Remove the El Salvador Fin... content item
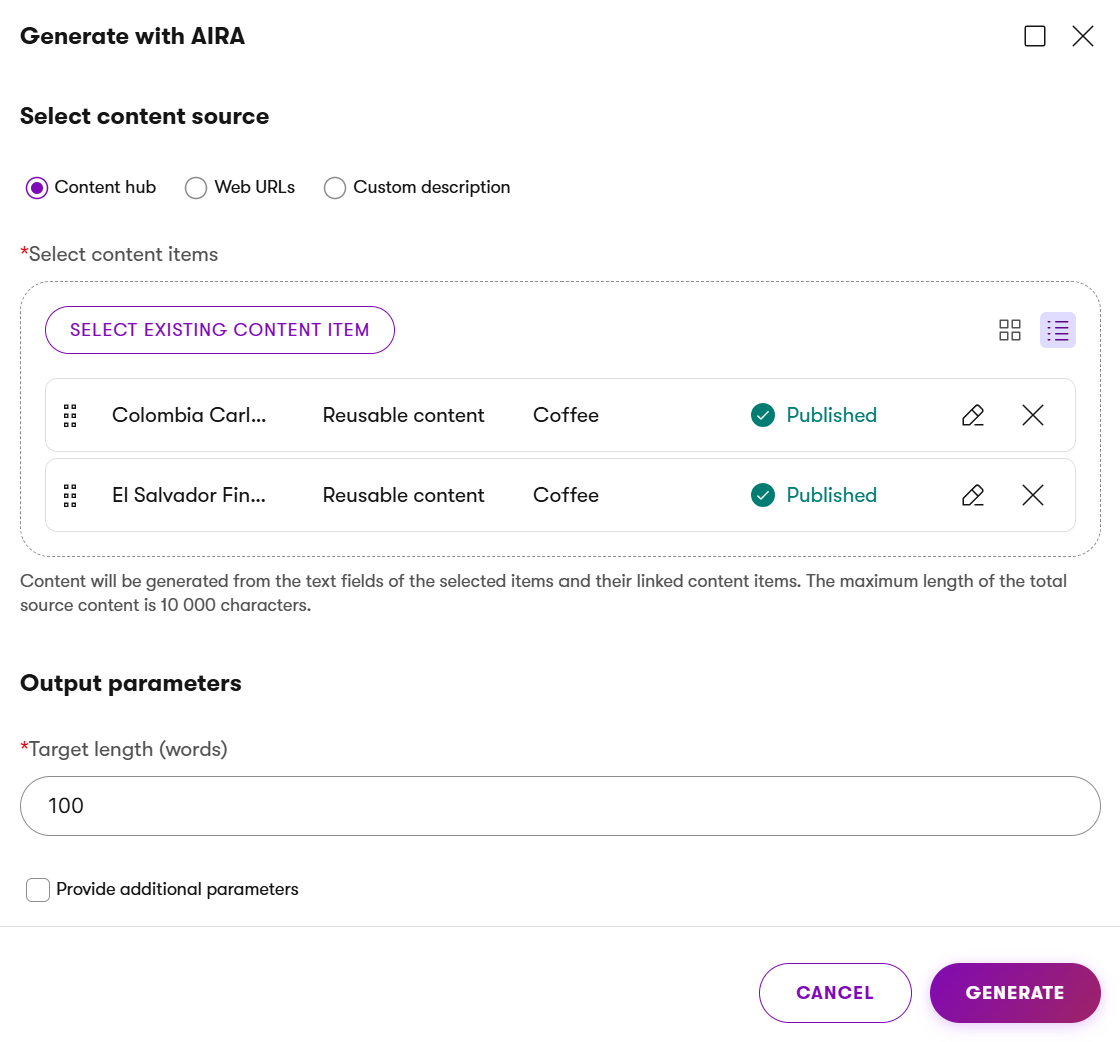 [x=1033, y=495]
